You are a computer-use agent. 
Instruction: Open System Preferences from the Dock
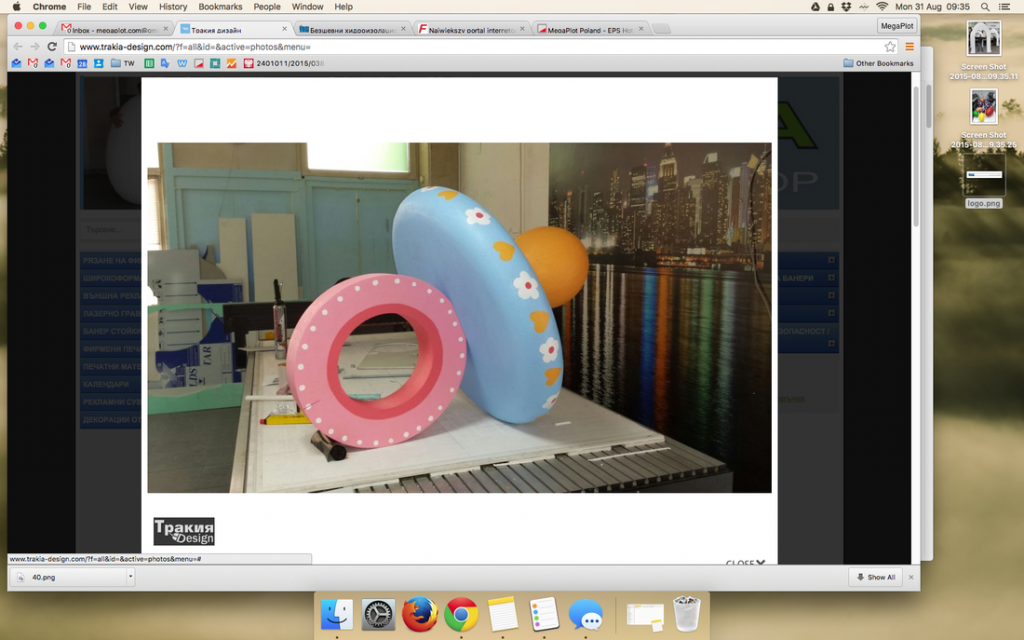click(x=379, y=614)
